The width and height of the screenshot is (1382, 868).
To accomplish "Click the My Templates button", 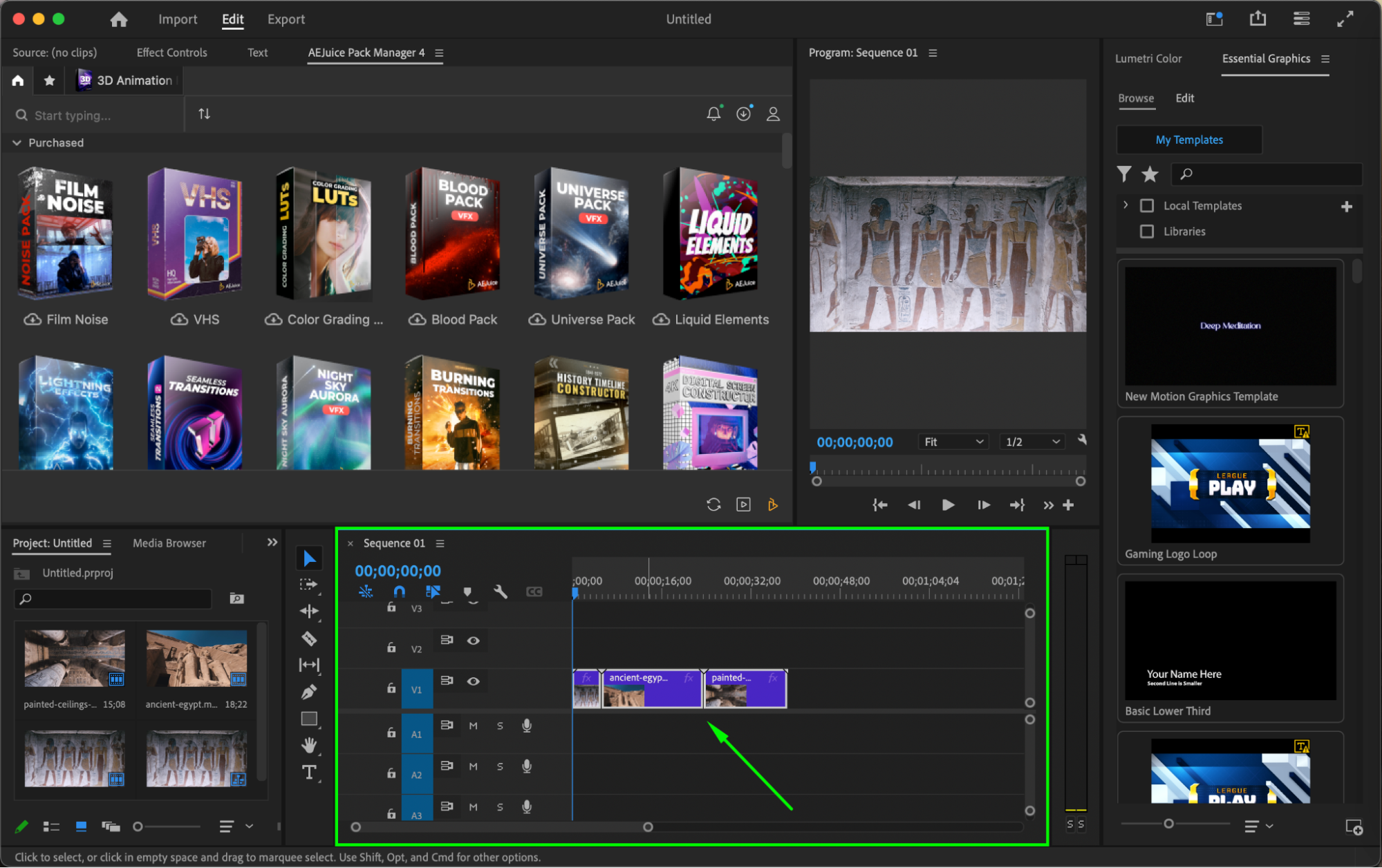I will pyautogui.click(x=1188, y=140).
